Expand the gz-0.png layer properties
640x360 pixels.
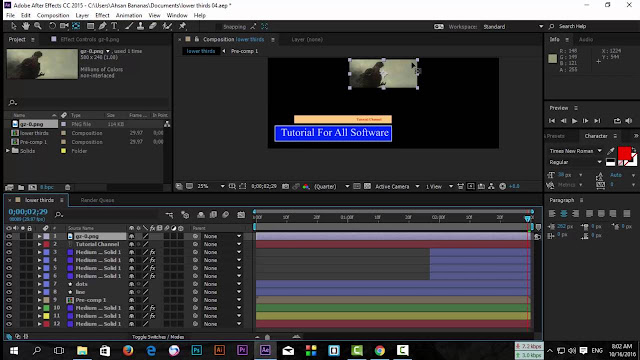tap(40, 236)
